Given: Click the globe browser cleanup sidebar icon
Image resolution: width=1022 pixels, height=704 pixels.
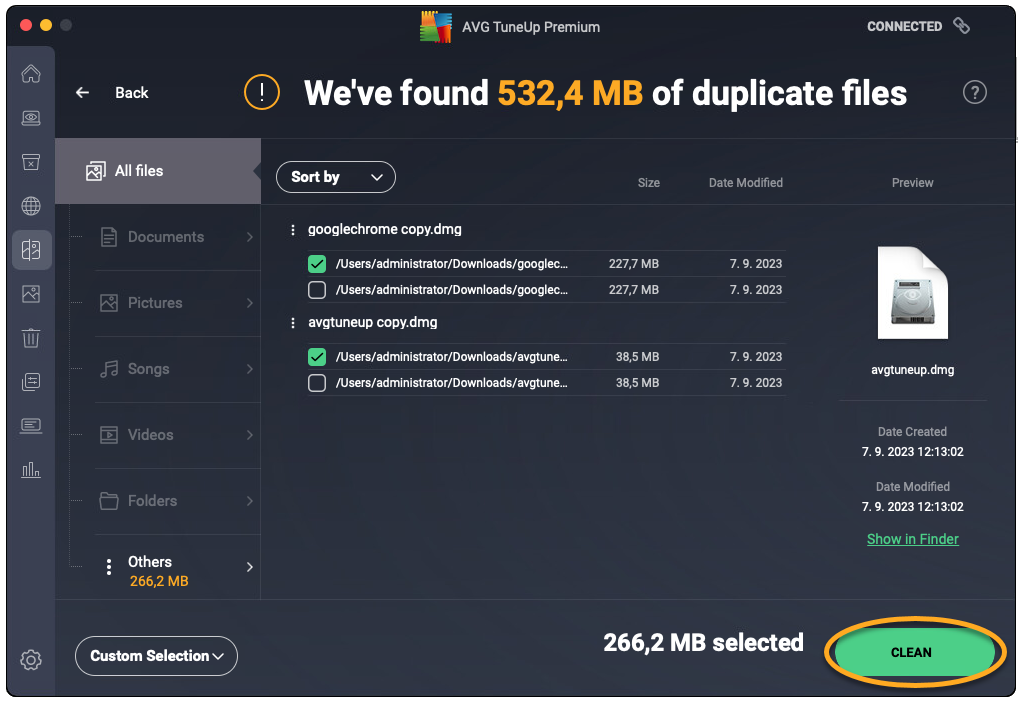Looking at the screenshot, I should click(31, 207).
